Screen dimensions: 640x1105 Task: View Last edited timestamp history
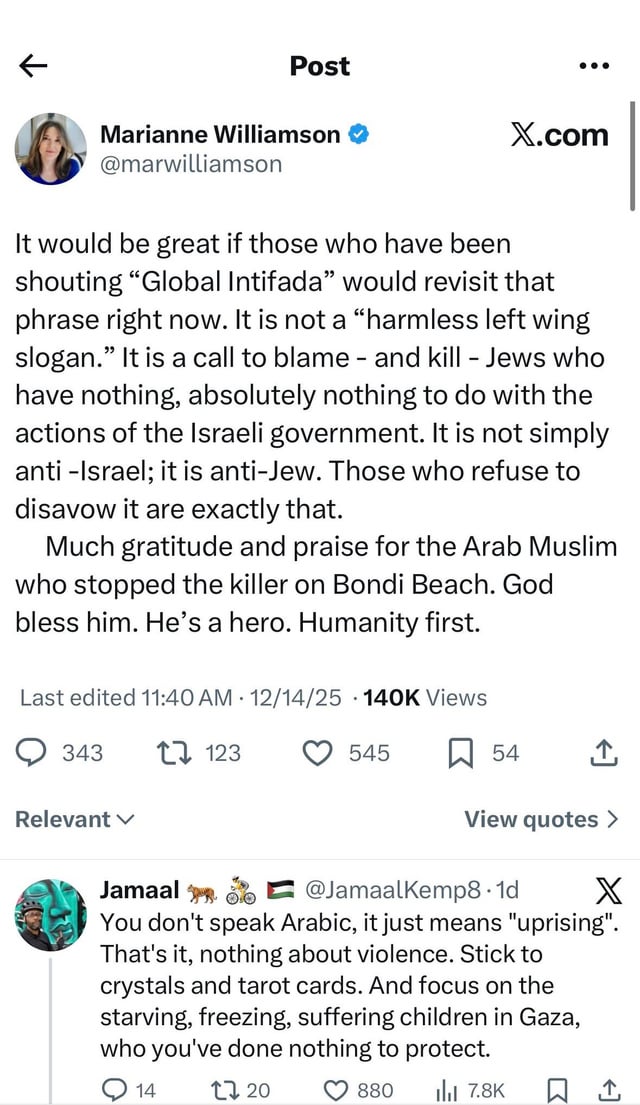[180, 698]
